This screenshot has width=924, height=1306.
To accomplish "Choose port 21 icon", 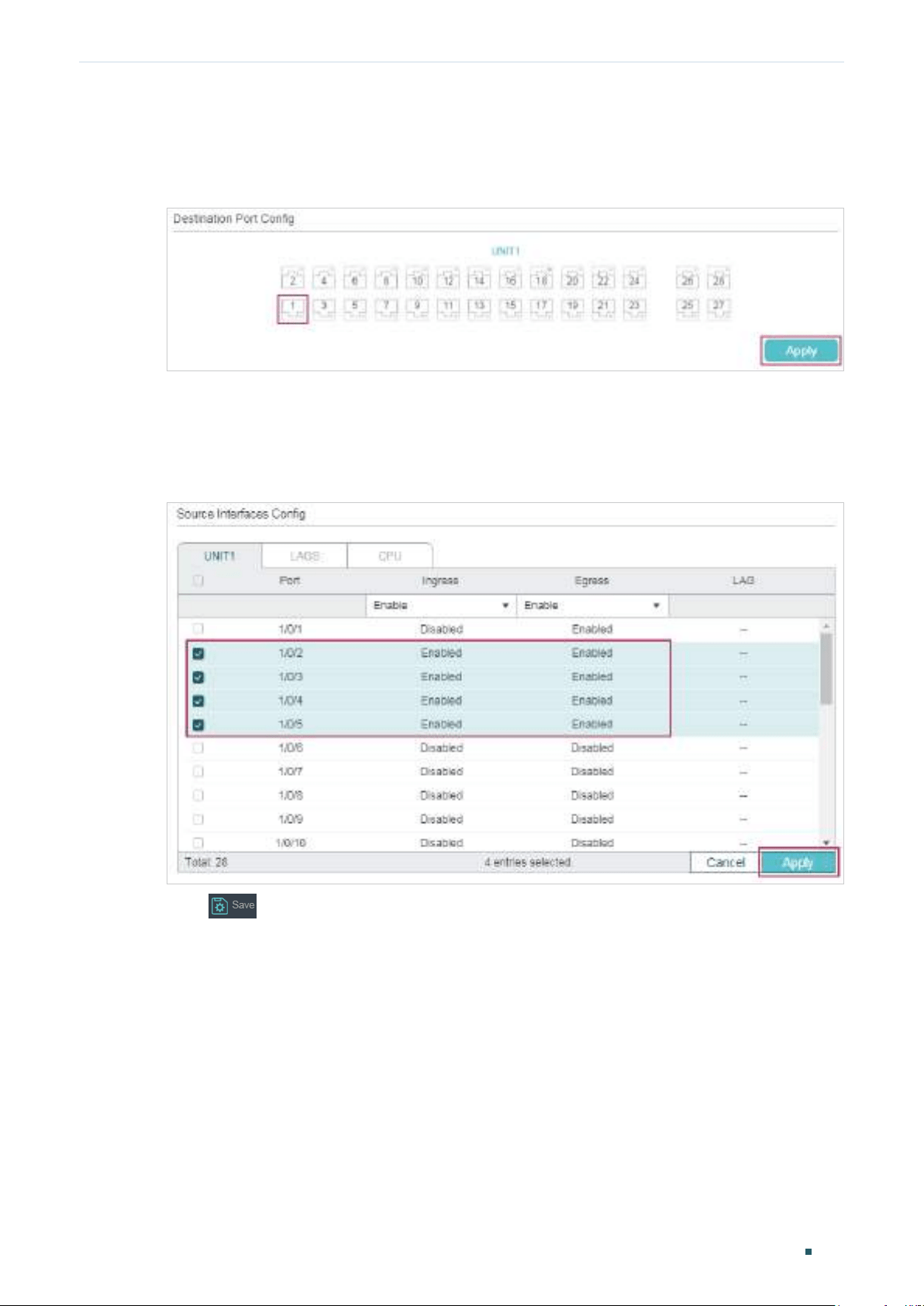I will [603, 308].
